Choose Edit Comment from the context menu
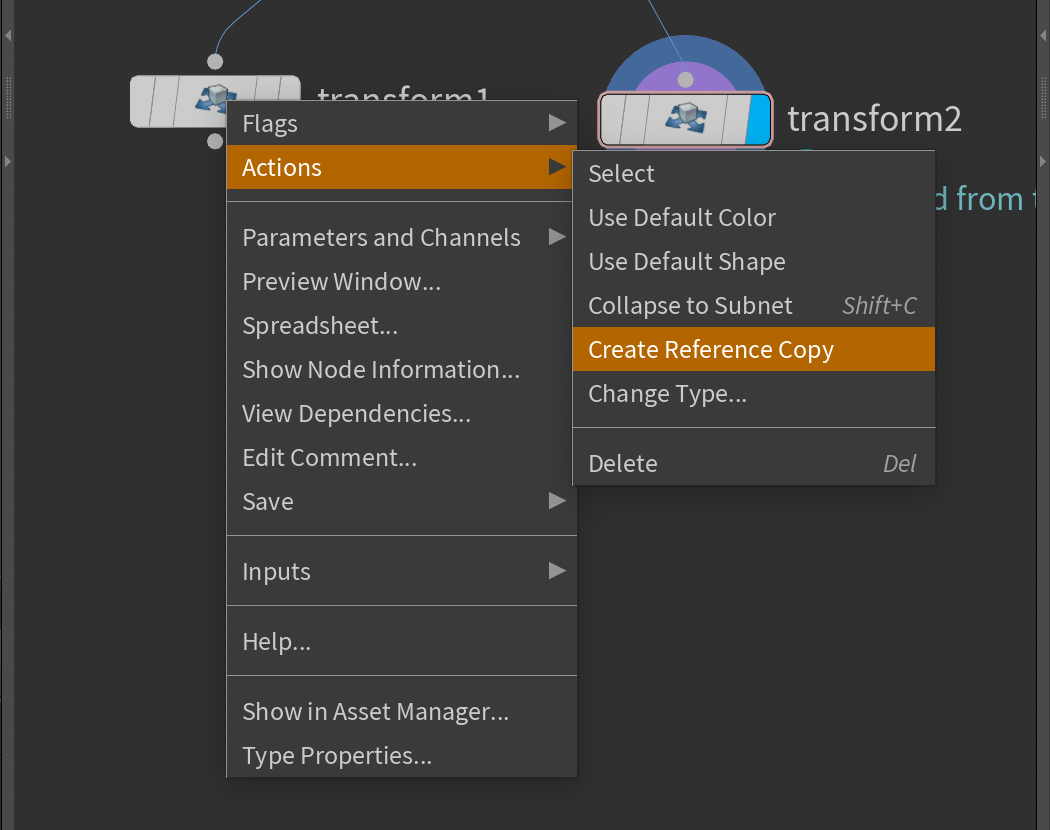Screen dimensions: 1050x830 coord(329,458)
